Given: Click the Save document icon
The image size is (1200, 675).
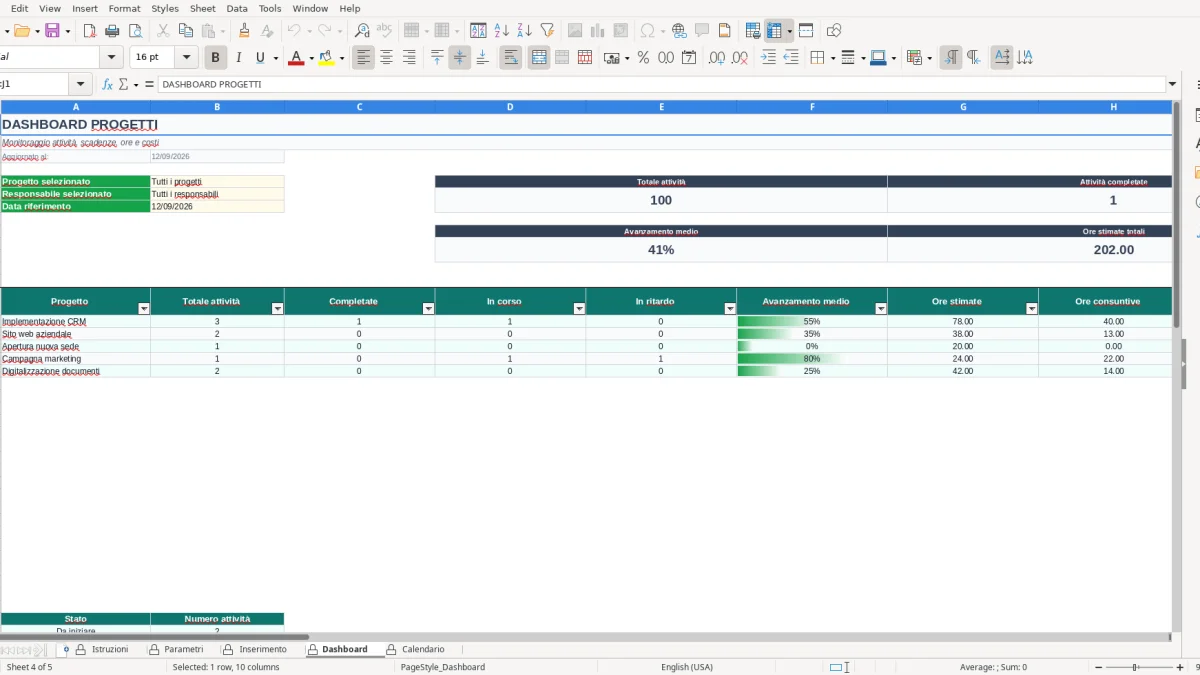Looking at the screenshot, I should coord(52,31).
